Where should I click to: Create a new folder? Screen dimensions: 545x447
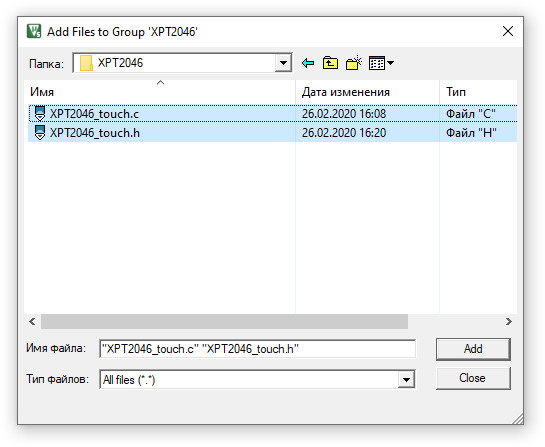coord(354,63)
